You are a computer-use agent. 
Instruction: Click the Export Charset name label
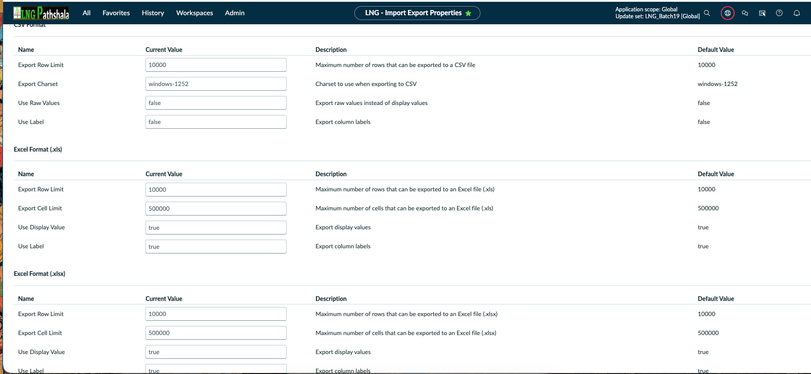[38, 84]
